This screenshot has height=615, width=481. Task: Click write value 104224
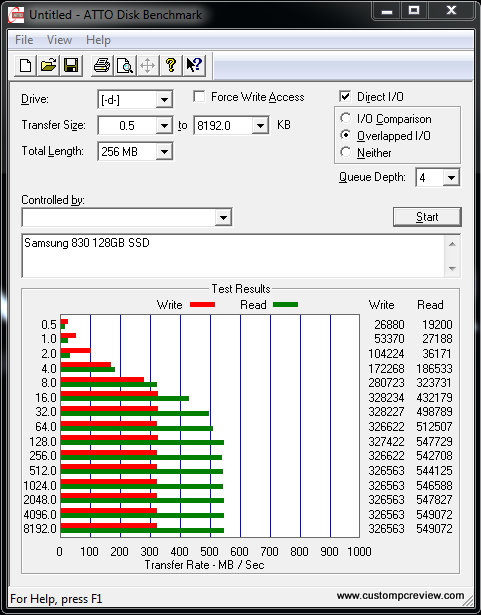click(386, 354)
